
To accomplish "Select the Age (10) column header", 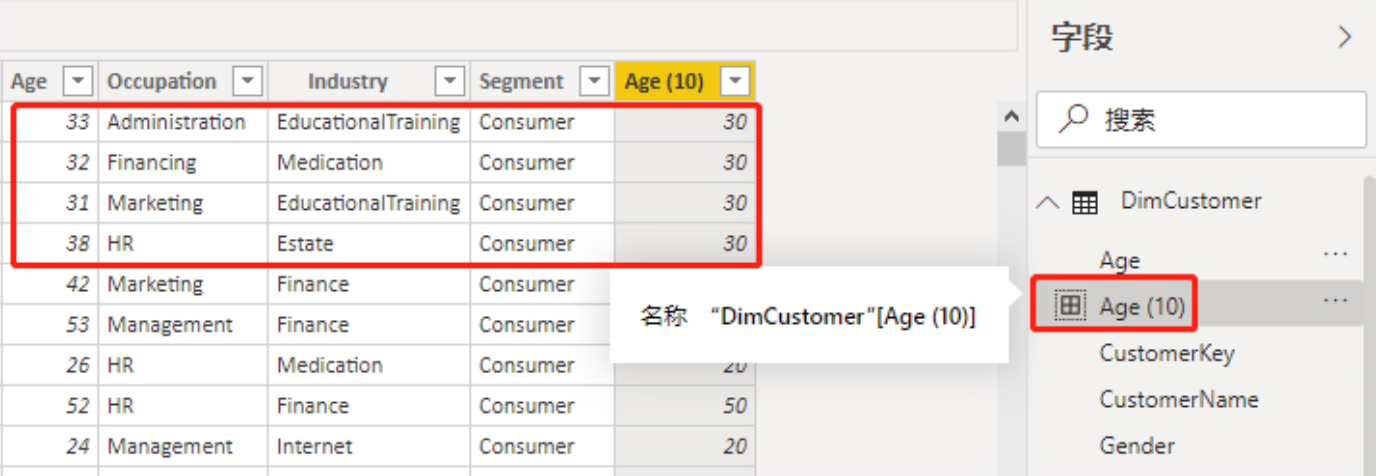I will click(x=665, y=82).
